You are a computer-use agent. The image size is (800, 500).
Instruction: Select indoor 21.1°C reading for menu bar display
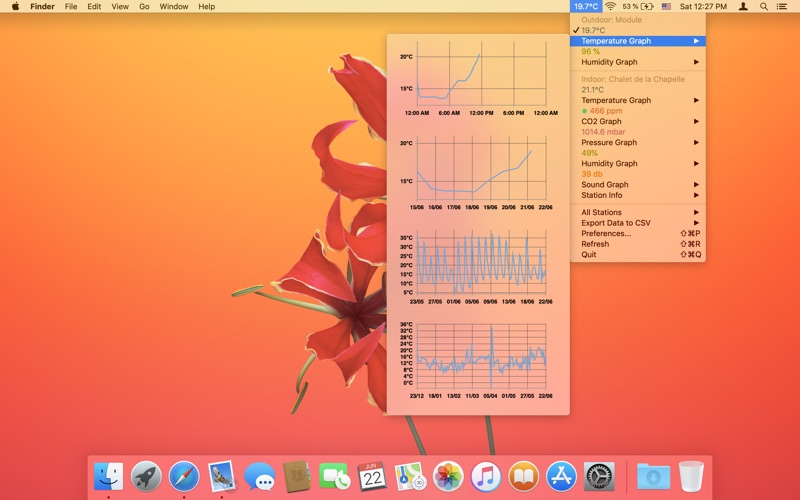pos(600,89)
